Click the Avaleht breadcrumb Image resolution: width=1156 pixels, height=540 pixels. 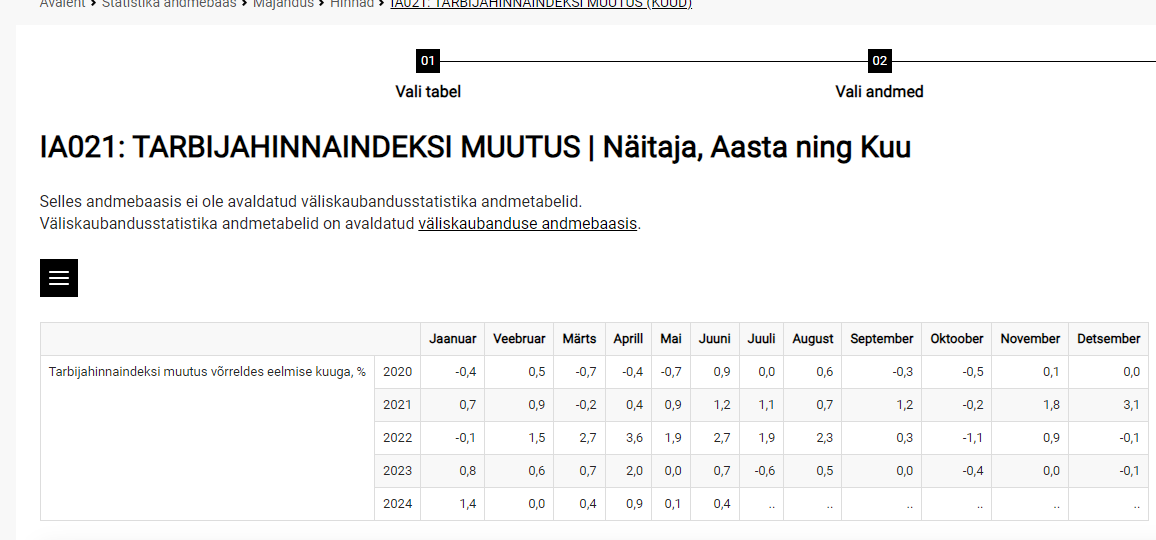coord(62,4)
